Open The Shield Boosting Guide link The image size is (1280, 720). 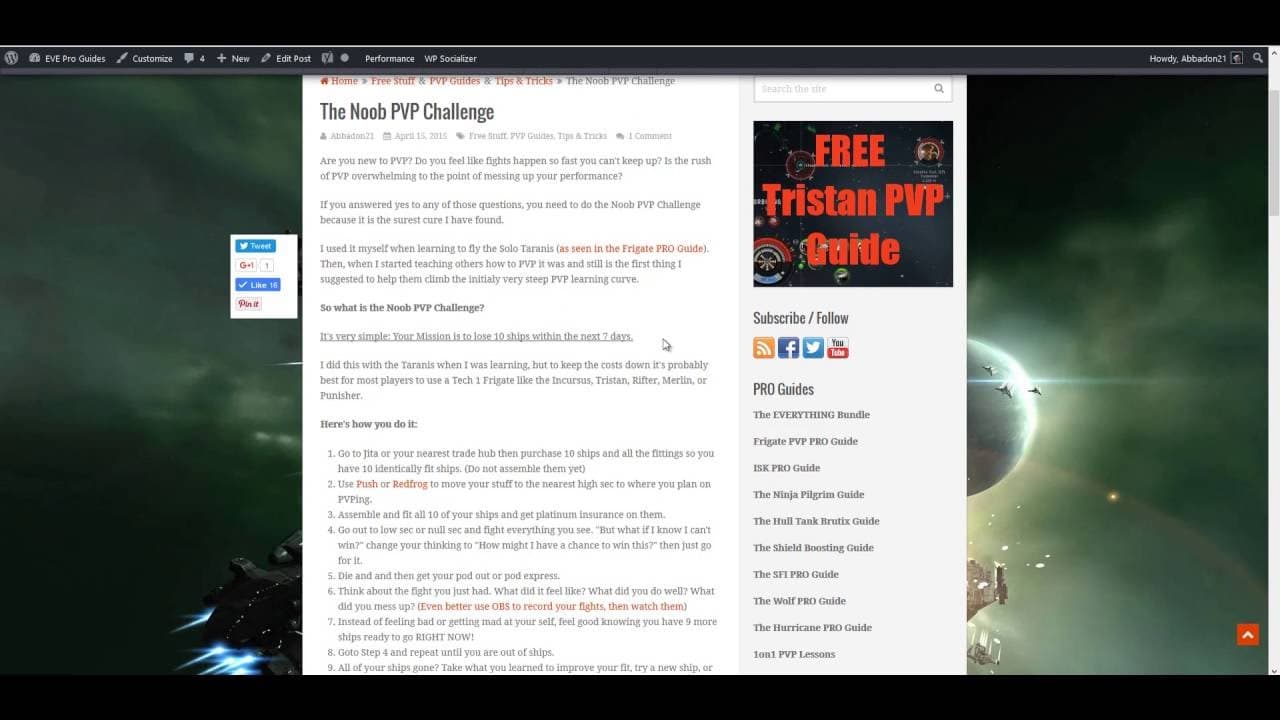pyautogui.click(x=813, y=548)
